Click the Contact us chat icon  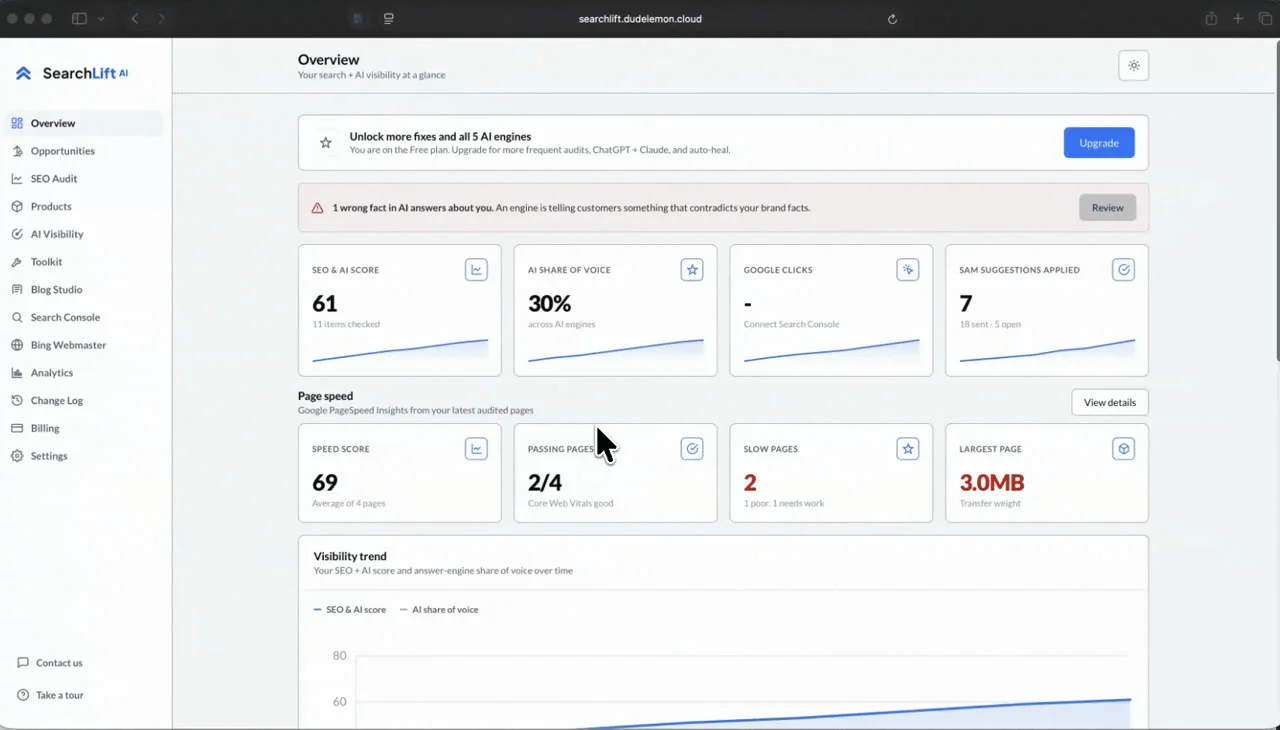[23, 663]
